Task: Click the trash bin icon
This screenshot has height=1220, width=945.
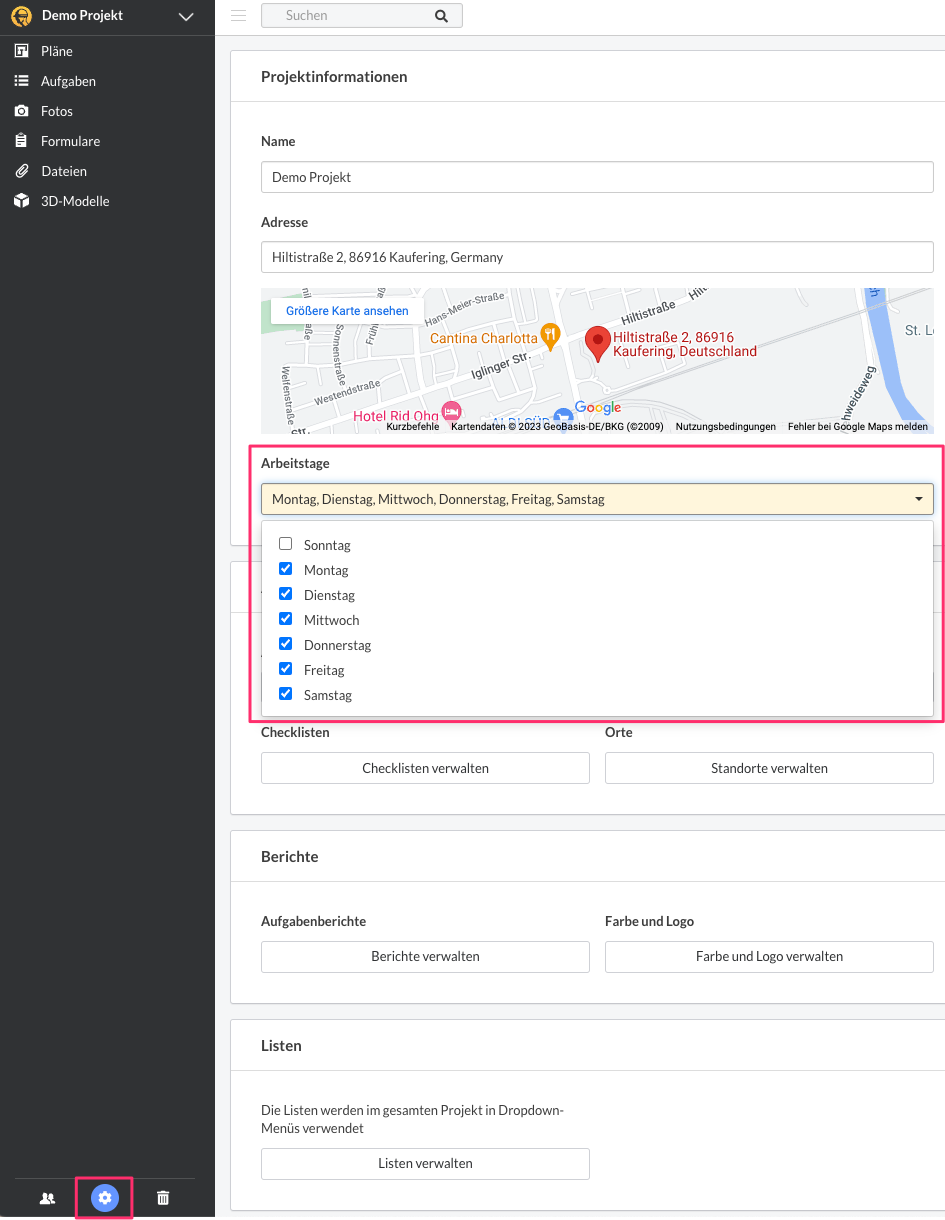Action: [164, 1198]
